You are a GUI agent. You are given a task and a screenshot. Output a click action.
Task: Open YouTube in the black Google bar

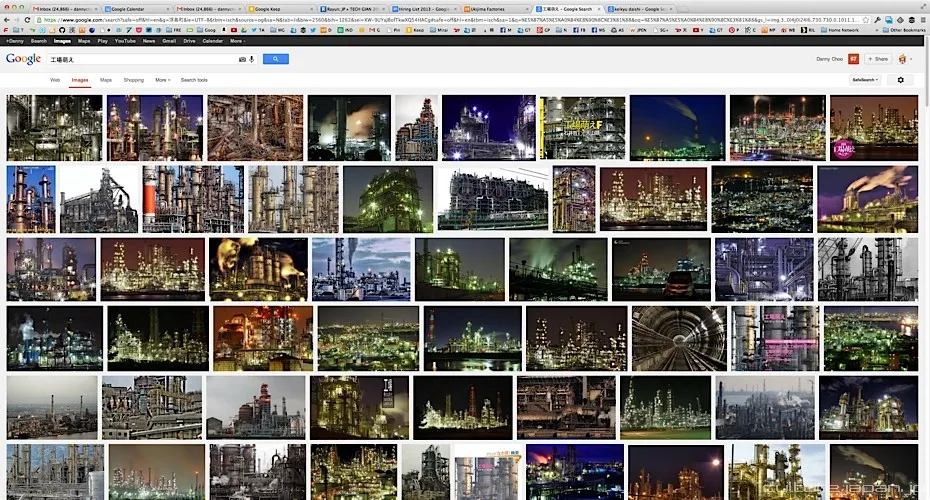point(125,41)
